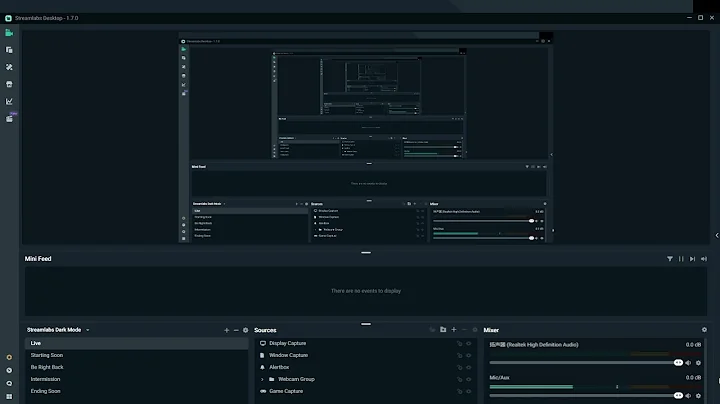Hide the Window Capture source

click(469, 355)
